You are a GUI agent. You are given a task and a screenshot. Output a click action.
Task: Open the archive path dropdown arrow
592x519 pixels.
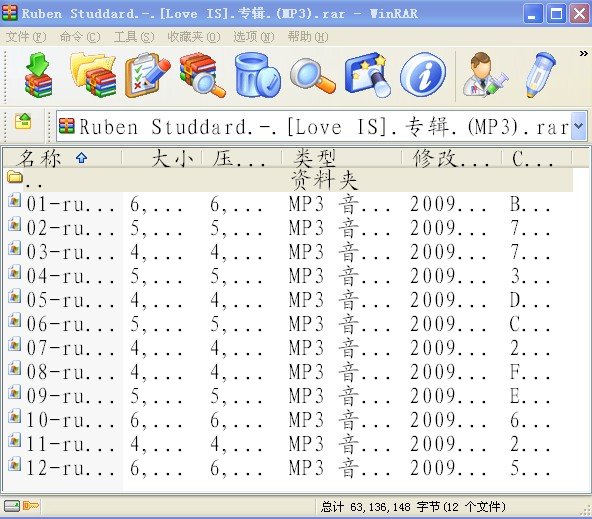578,126
